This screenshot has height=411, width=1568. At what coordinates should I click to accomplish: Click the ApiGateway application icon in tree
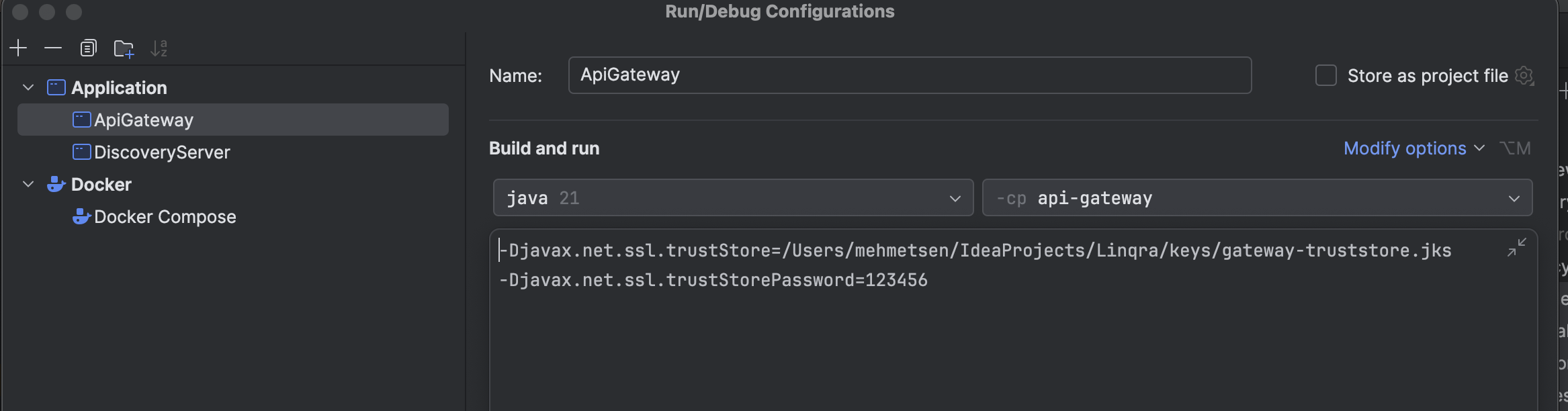[x=81, y=120]
